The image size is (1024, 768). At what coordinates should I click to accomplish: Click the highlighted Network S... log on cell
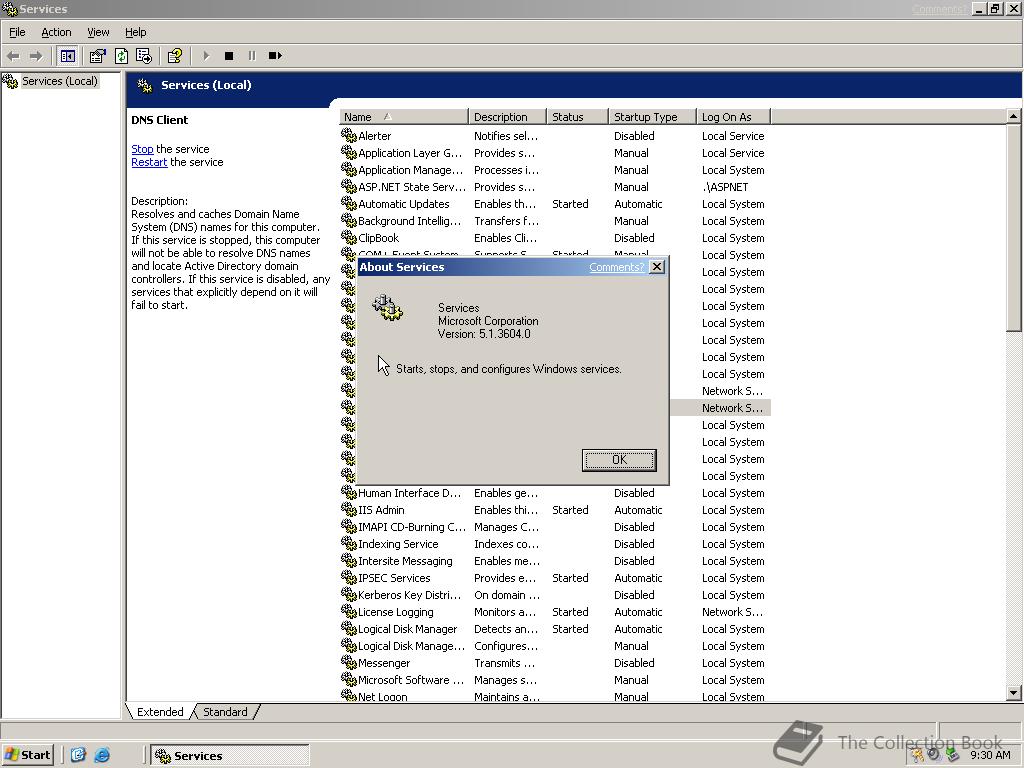(x=732, y=408)
